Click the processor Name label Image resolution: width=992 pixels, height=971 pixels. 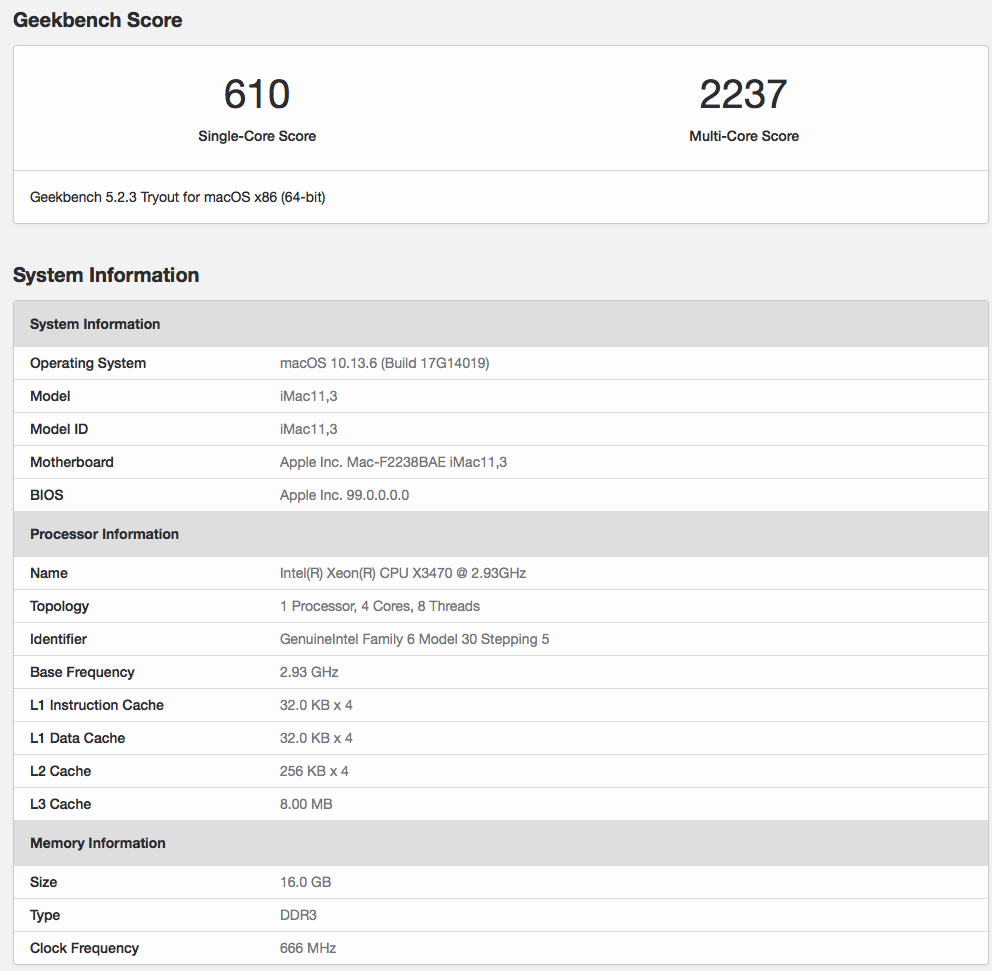tap(49, 573)
